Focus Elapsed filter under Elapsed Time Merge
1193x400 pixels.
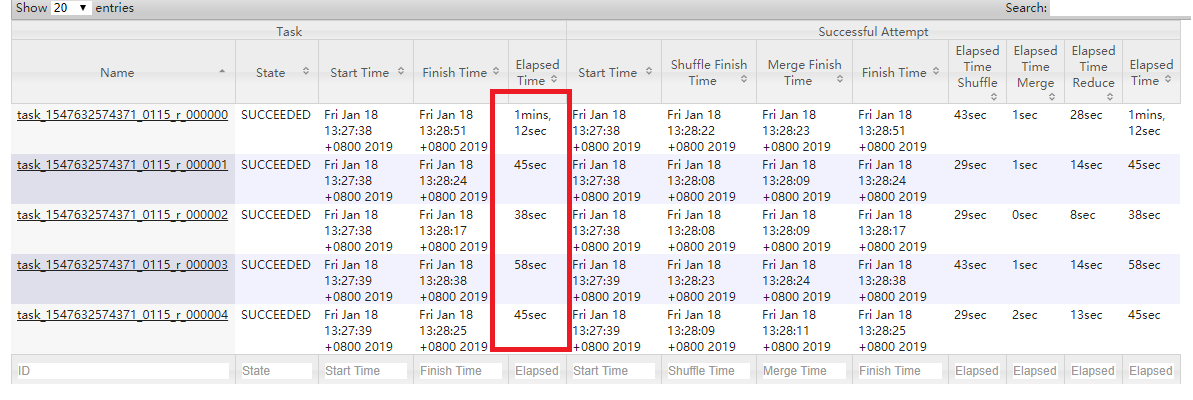[1036, 371]
